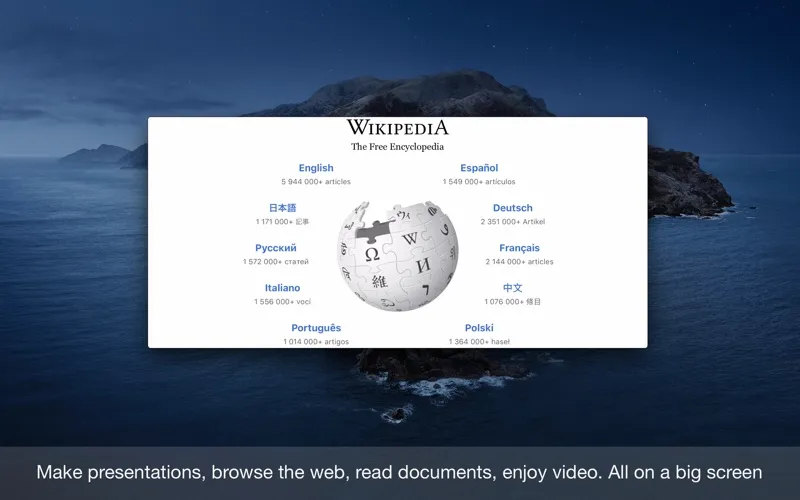Open the Русский Wikipedia link

276,248
